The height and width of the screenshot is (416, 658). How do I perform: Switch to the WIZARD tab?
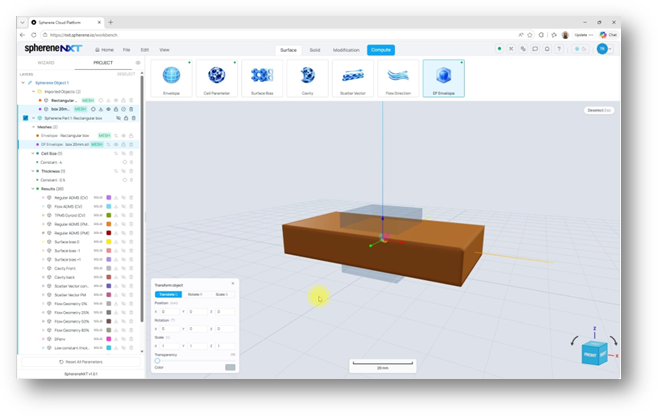tap(46, 63)
